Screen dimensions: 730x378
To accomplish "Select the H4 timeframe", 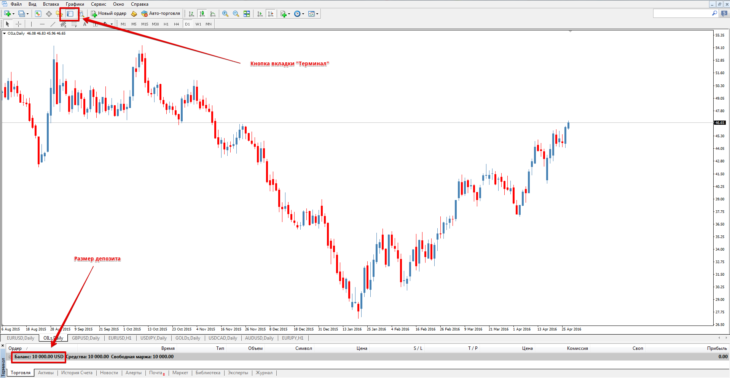I will tap(176, 24).
